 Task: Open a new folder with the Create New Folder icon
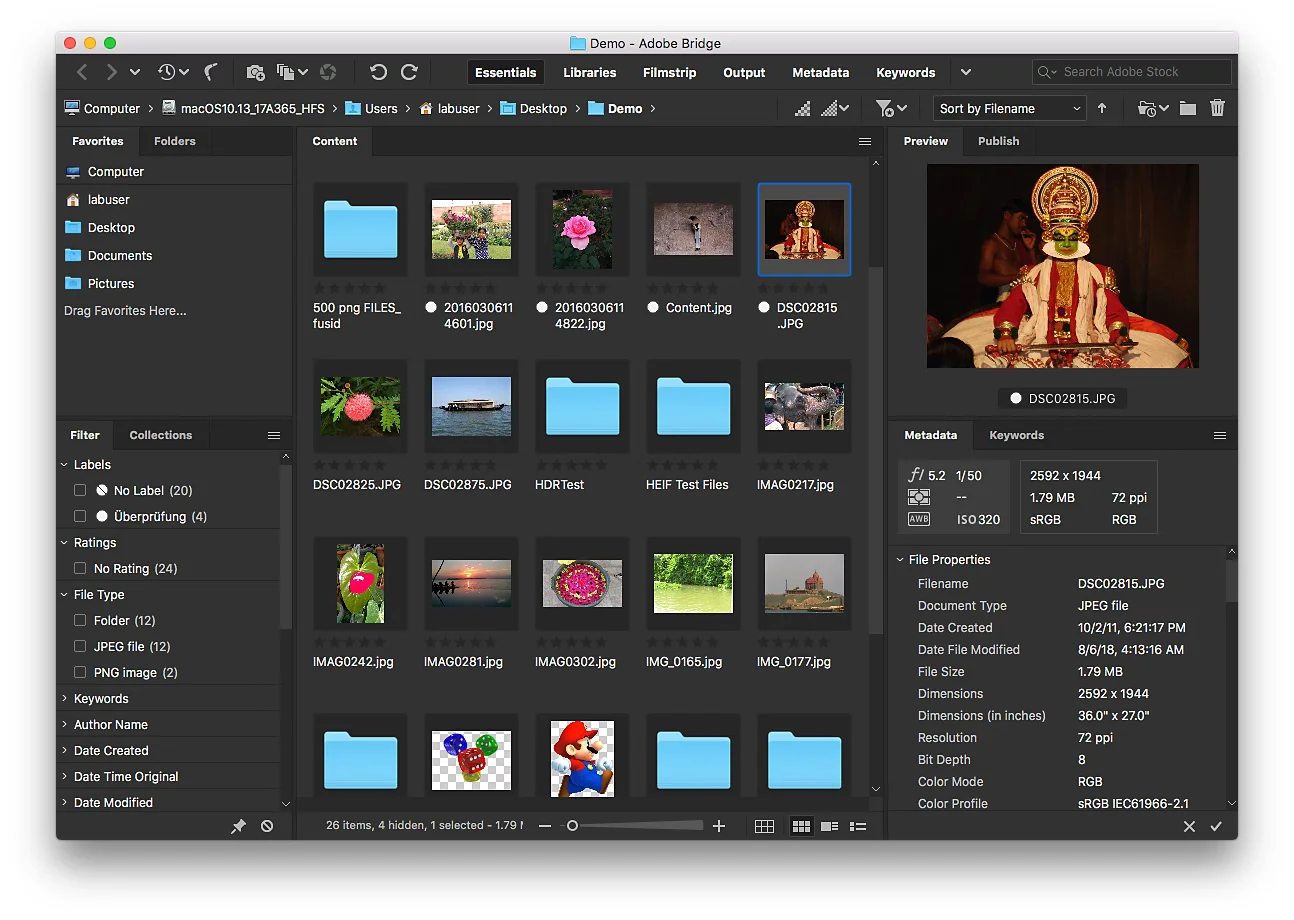(x=1187, y=107)
